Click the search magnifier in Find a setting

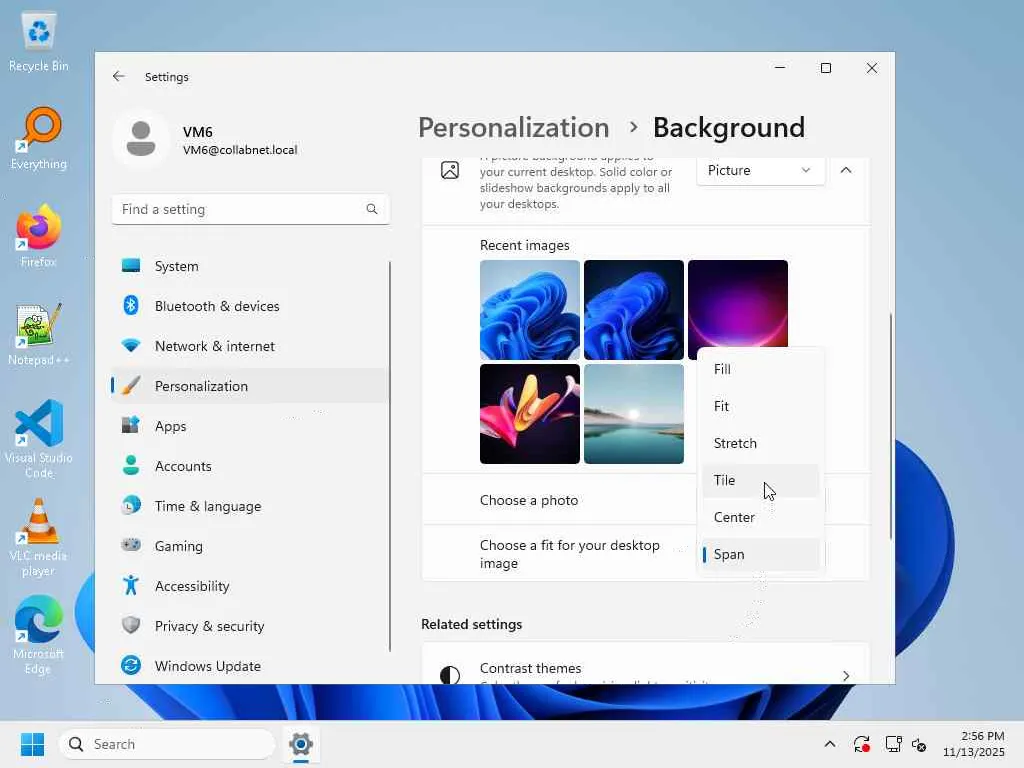pyautogui.click(x=372, y=209)
